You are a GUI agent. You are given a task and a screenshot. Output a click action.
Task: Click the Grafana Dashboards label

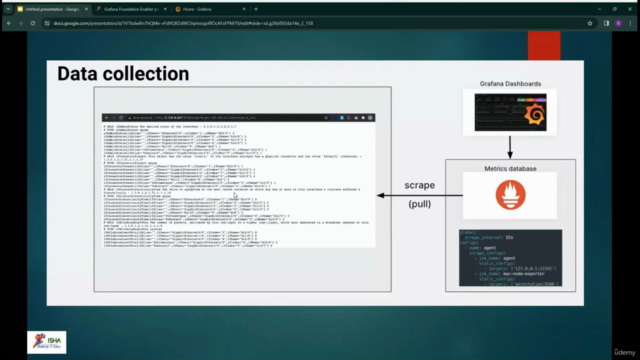(x=510, y=84)
